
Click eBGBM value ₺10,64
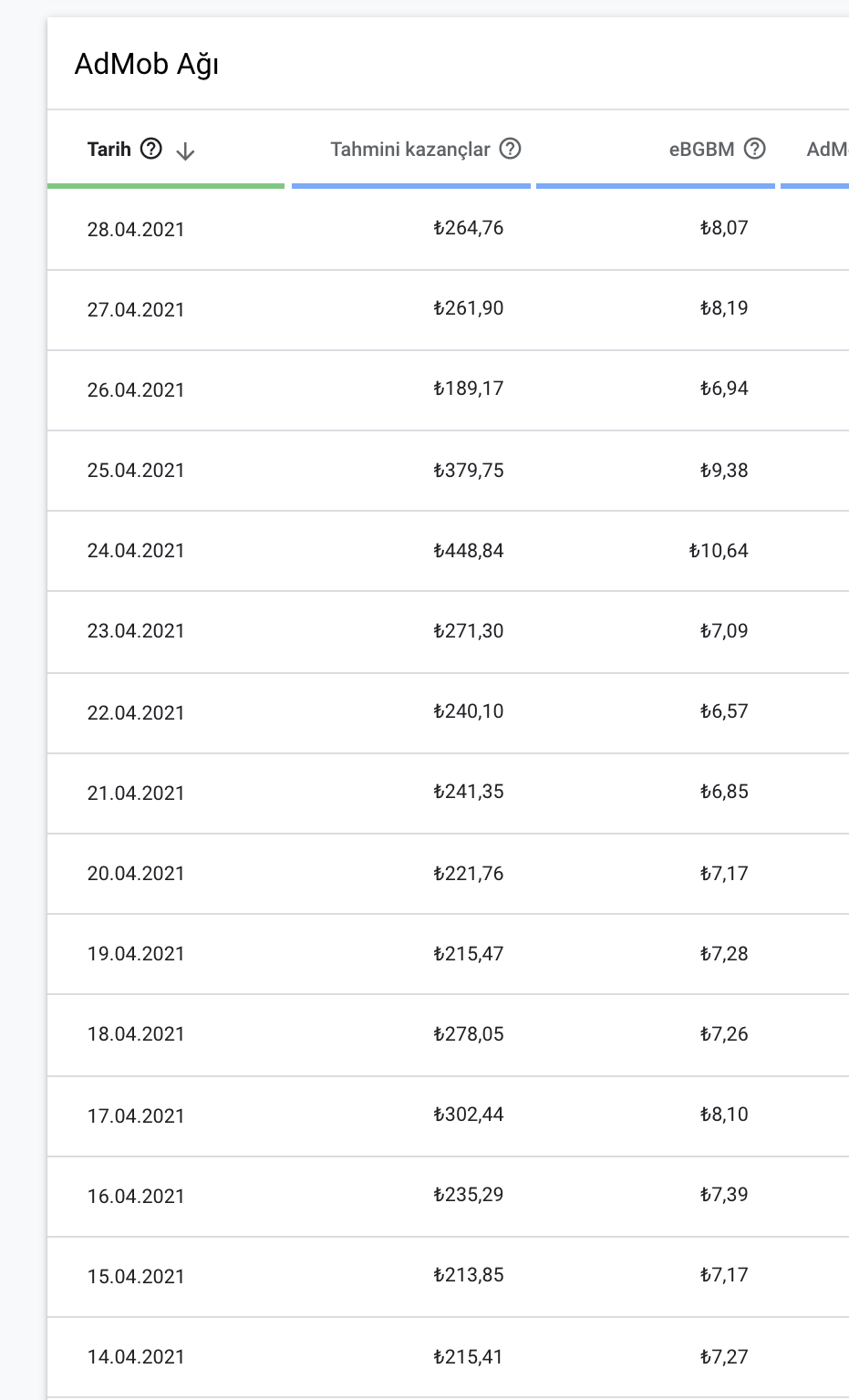point(719,551)
